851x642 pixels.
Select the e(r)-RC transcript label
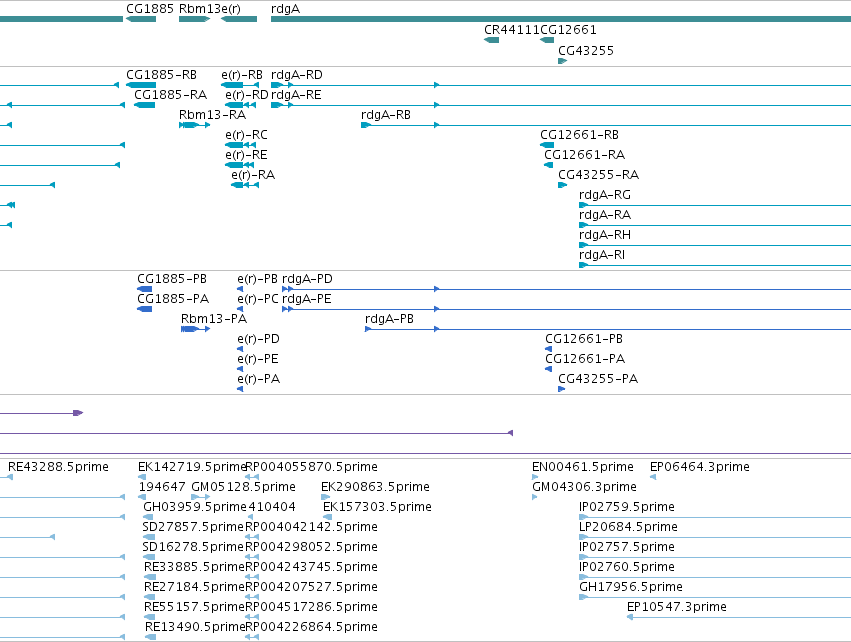[x=246, y=135]
